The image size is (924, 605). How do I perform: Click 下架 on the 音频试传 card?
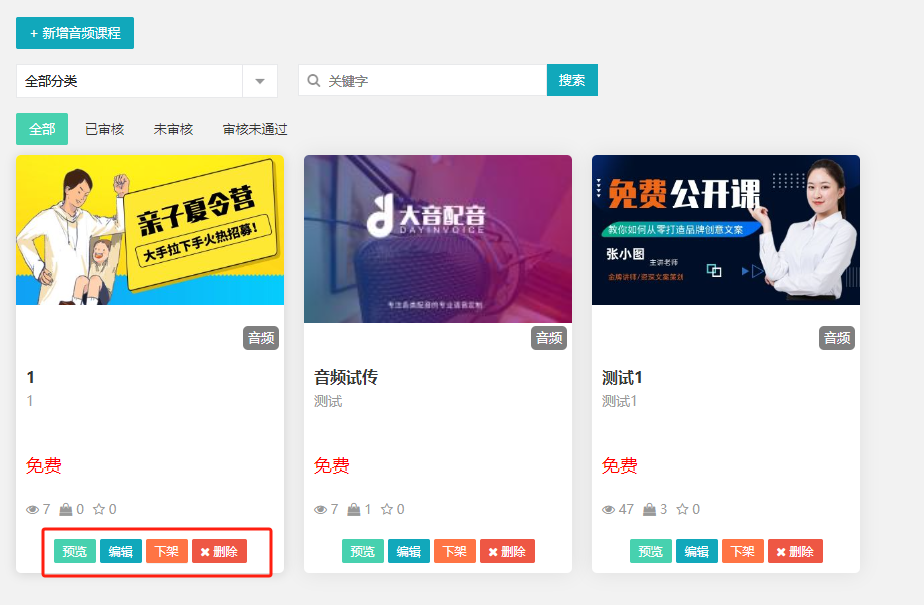[455, 551]
